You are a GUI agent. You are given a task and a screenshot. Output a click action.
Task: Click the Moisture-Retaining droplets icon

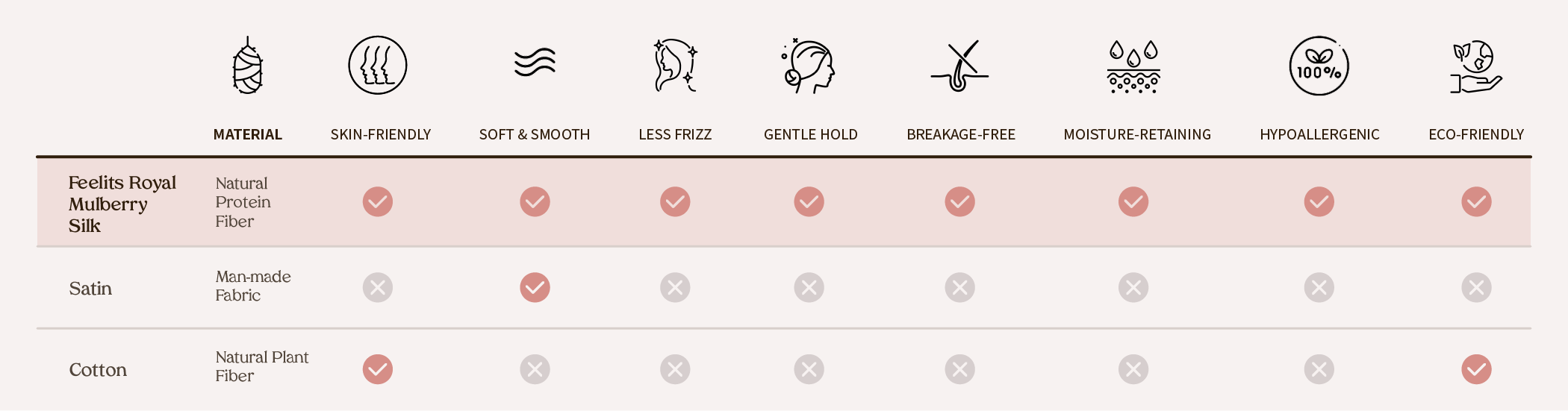click(1133, 67)
